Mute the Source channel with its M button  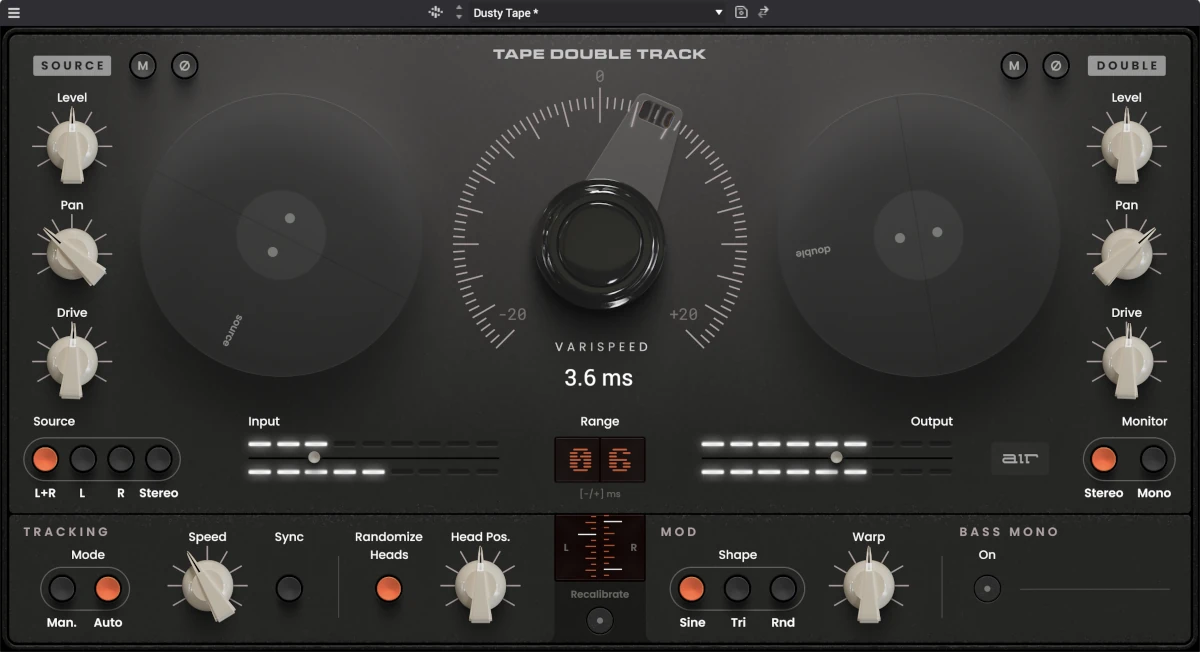pyautogui.click(x=142, y=66)
